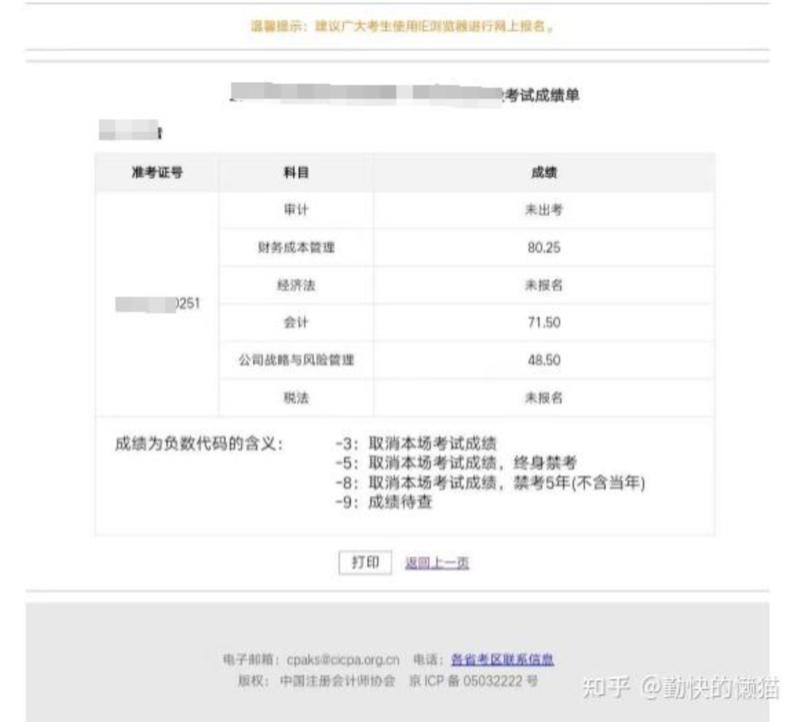
Task: Select the cpaks@cicpa.org.cn email address
Action: 343,659
